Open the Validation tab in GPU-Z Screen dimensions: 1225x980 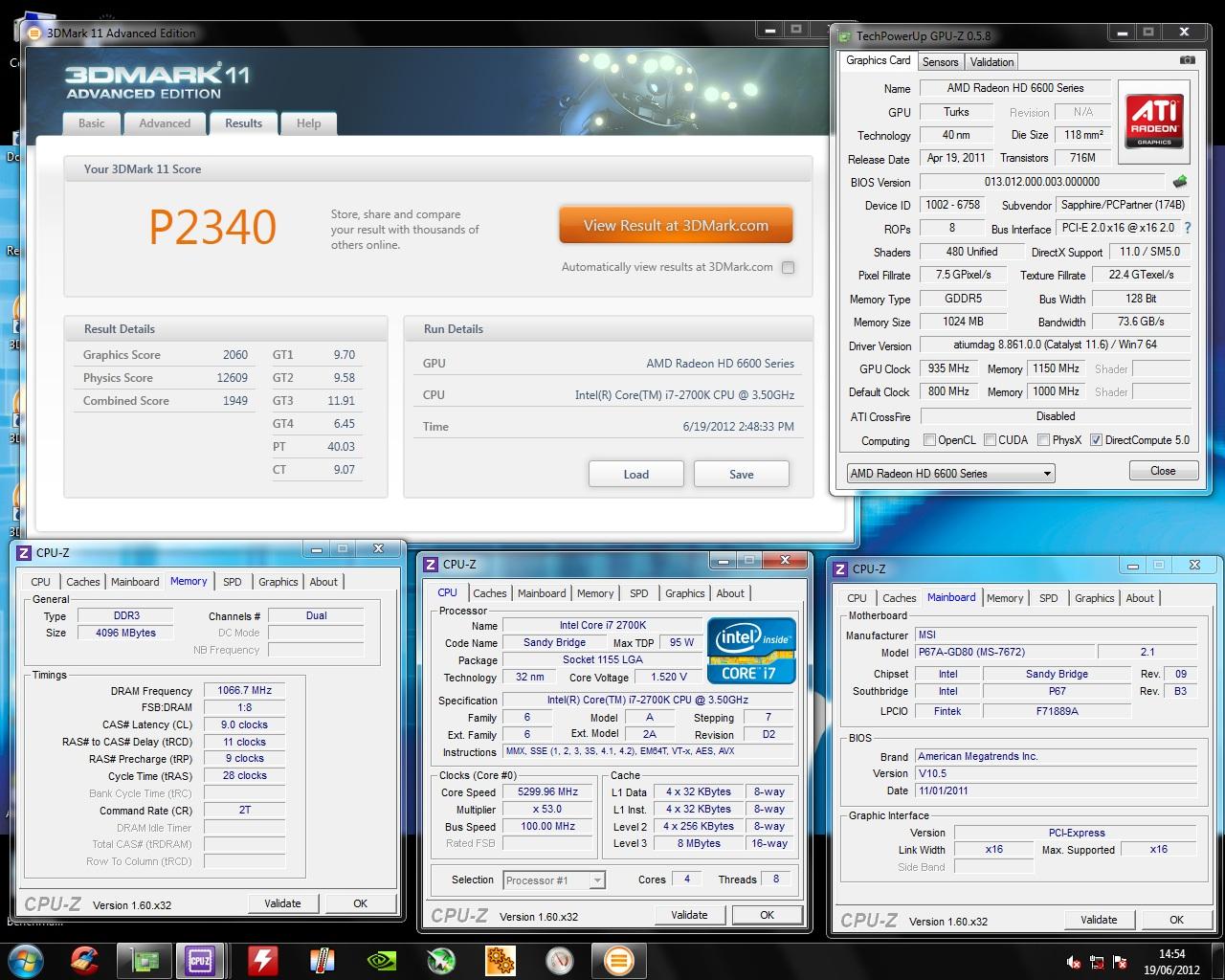[x=991, y=61]
